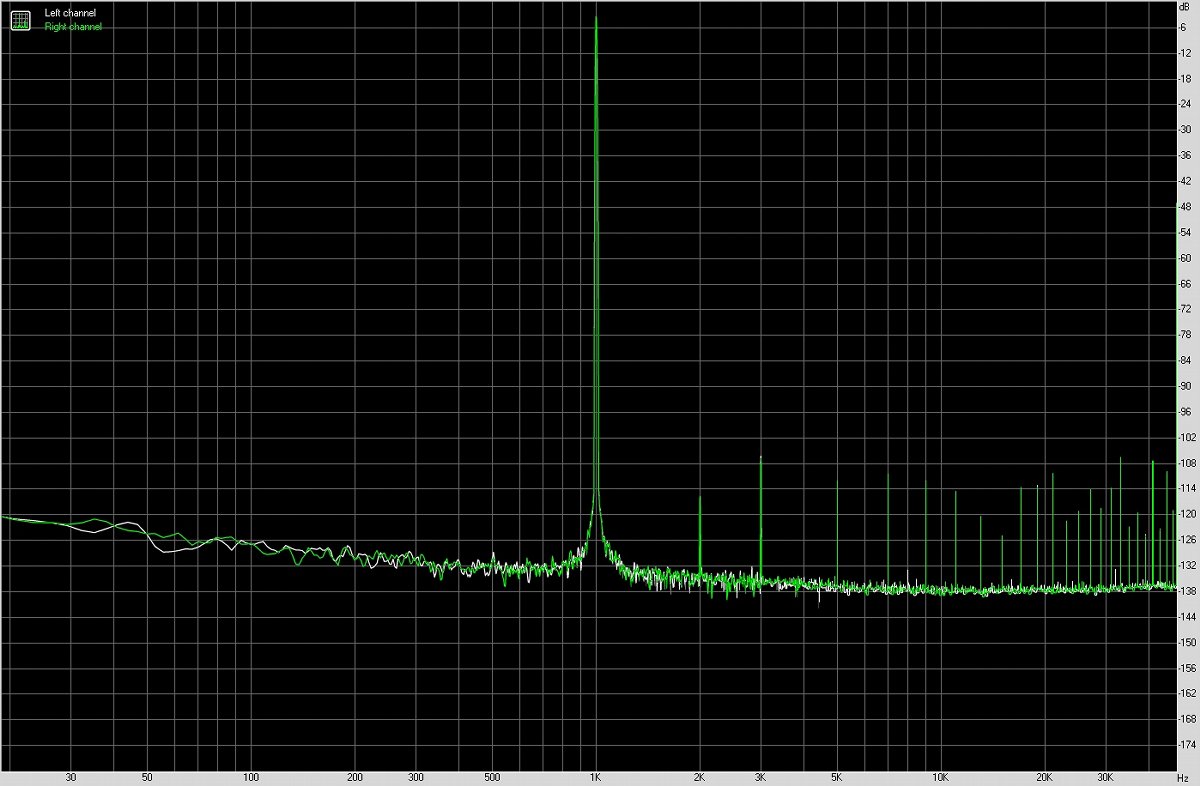
Task: Click the '-108' dB axis label
Action: [x=1187, y=464]
